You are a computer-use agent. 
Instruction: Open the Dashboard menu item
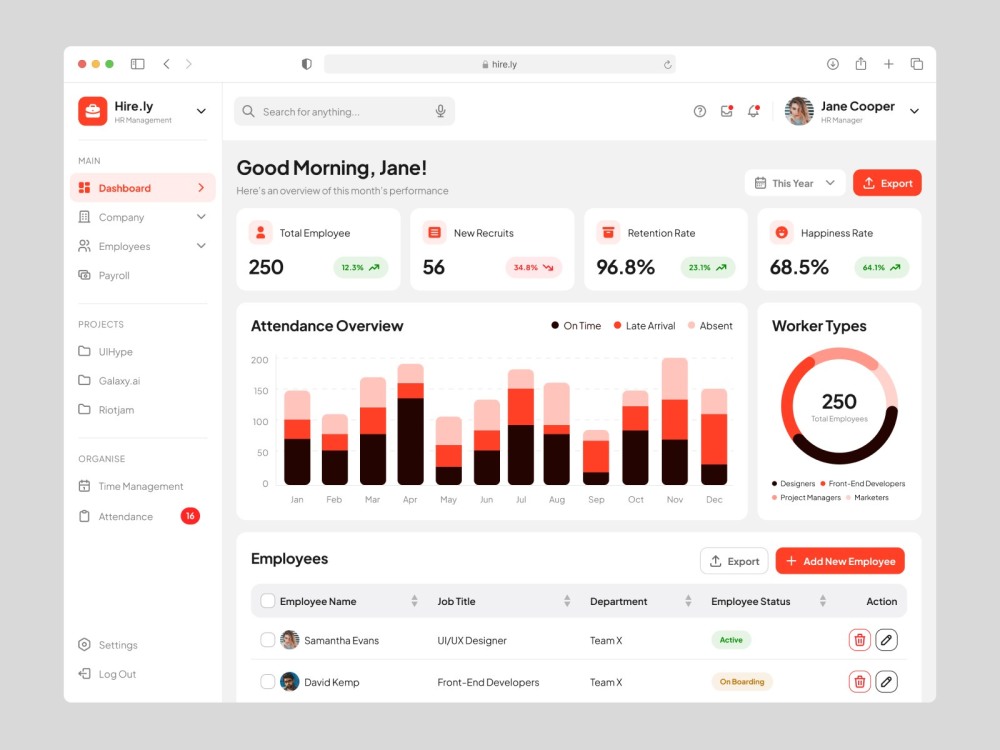pos(143,188)
